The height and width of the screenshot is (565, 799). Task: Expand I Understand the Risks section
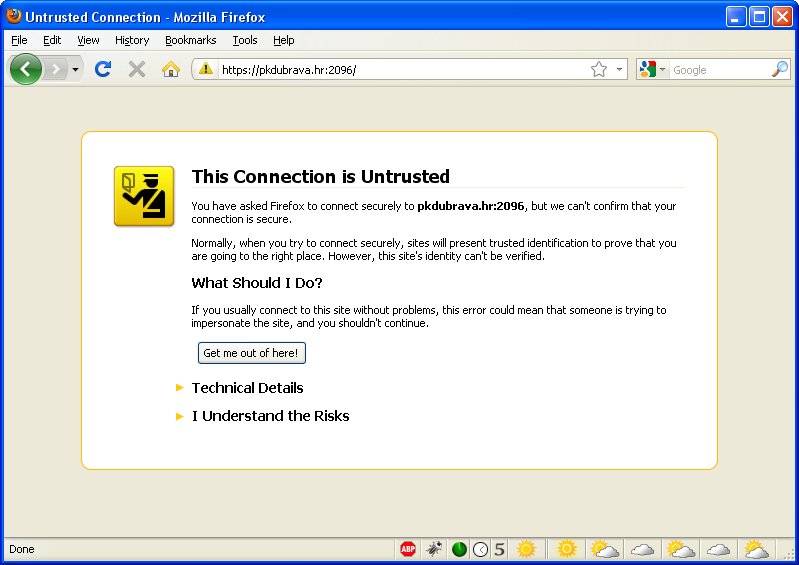pos(270,416)
